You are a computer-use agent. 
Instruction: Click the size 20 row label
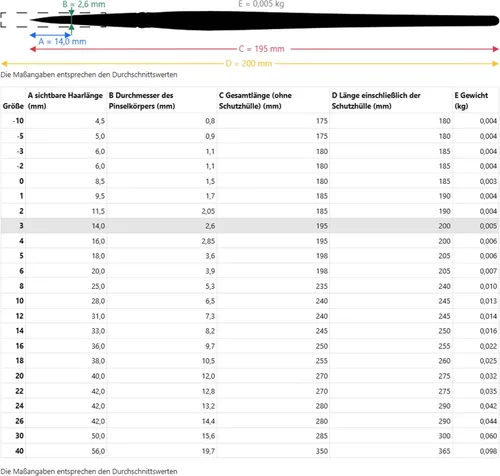click(19, 376)
